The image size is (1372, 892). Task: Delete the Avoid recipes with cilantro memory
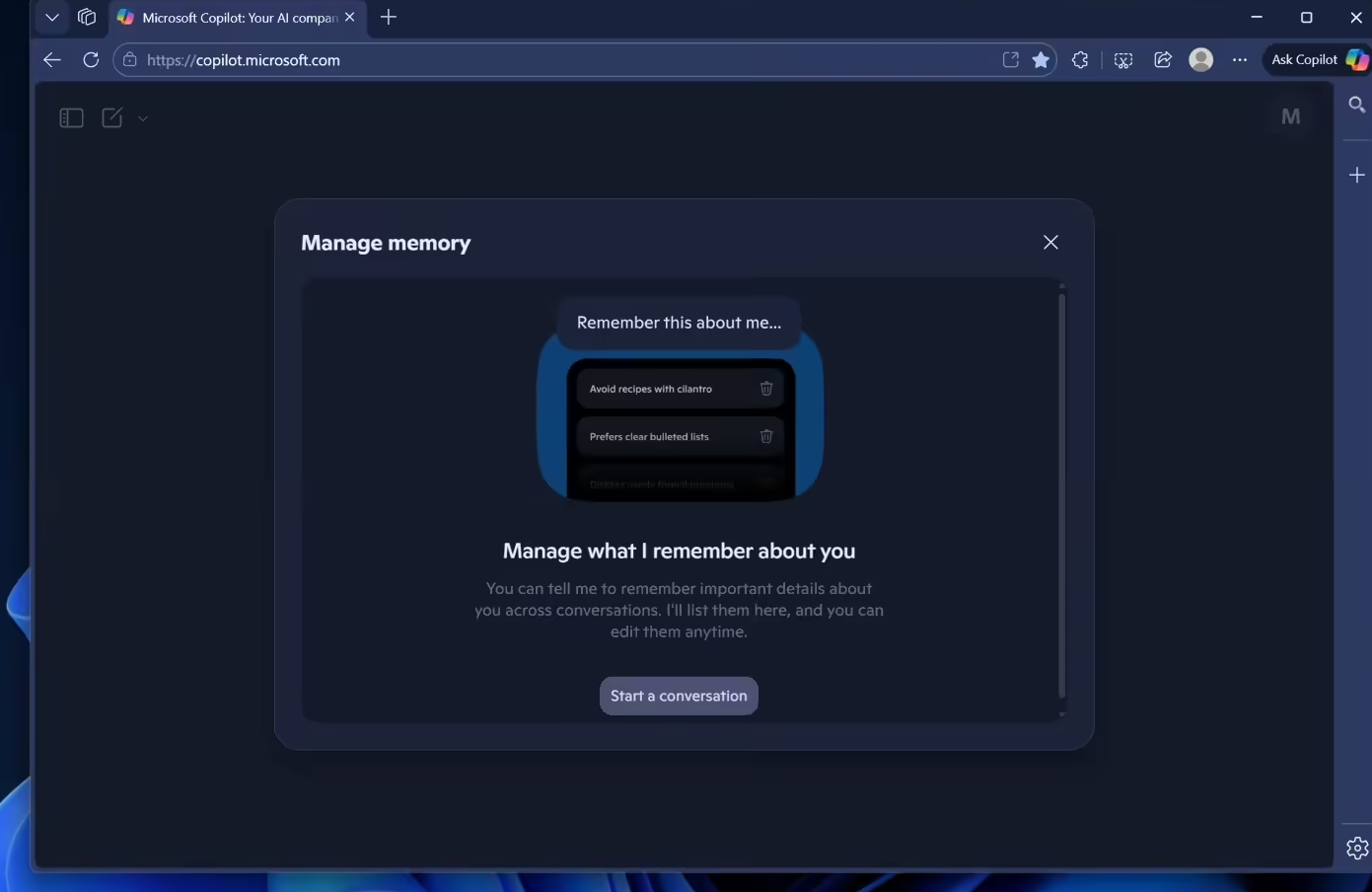pyautogui.click(x=766, y=389)
